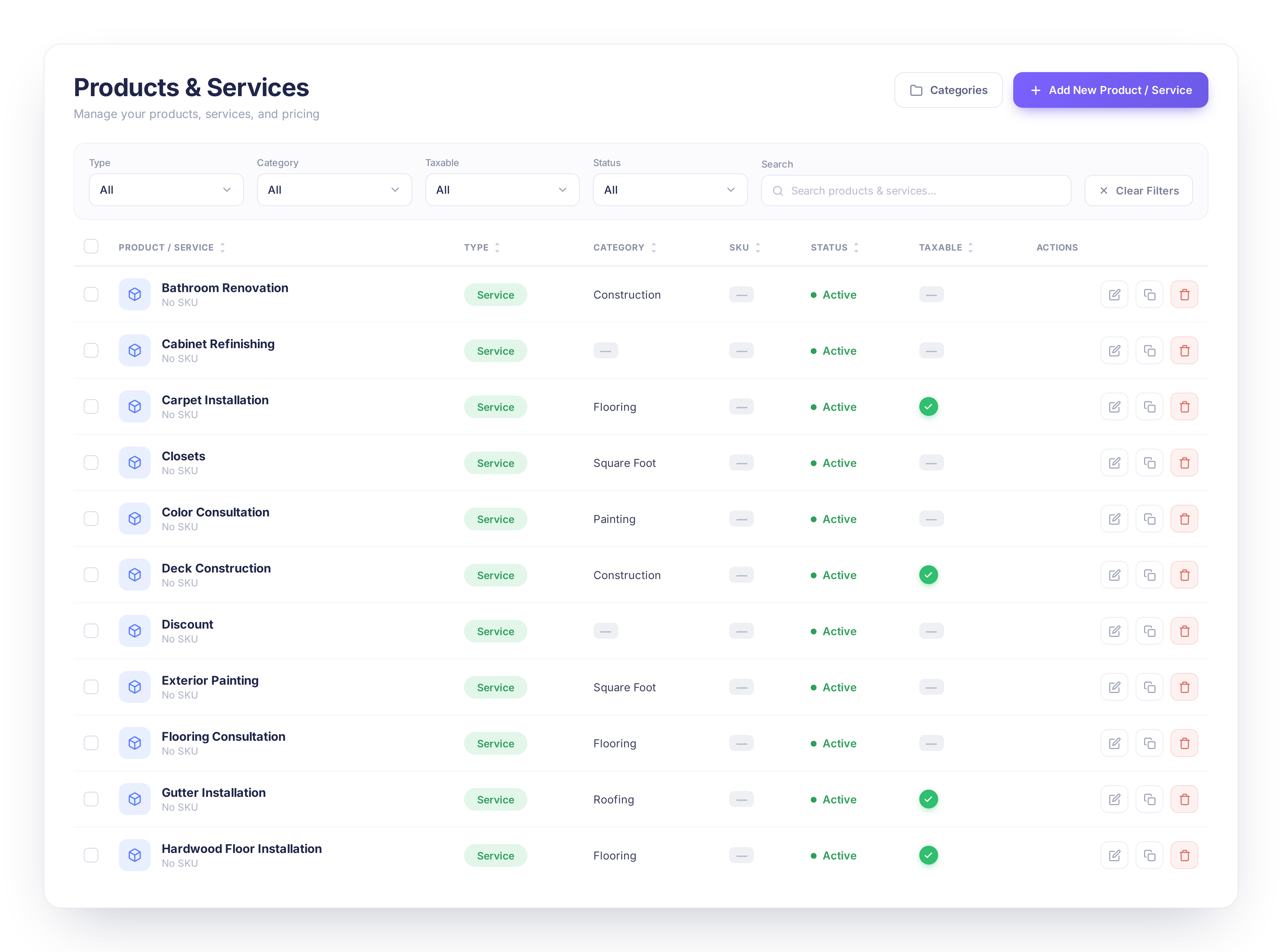Edit the Discount item
This screenshot has width=1282, height=952.
click(x=1114, y=631)
